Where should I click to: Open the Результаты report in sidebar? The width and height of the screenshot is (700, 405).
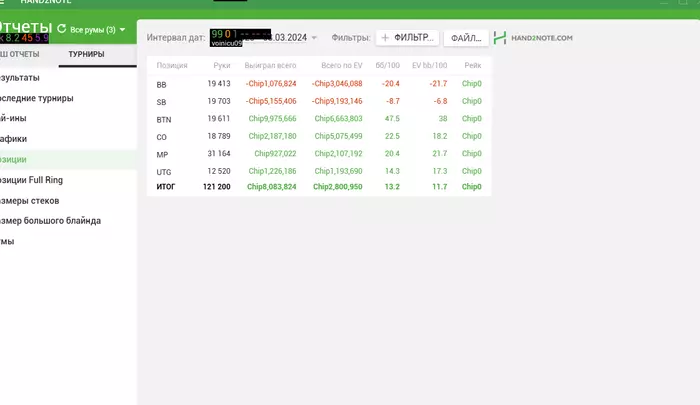20,78
